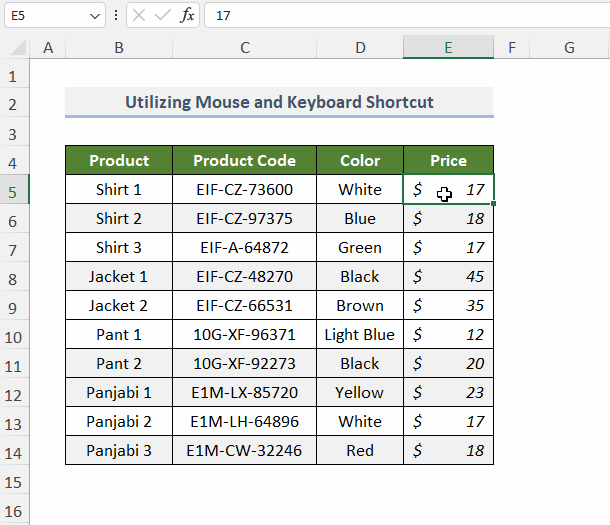Open the Name Box dropdown arrow
This screenshot has height=525, width=610.
tap(95, 17)
